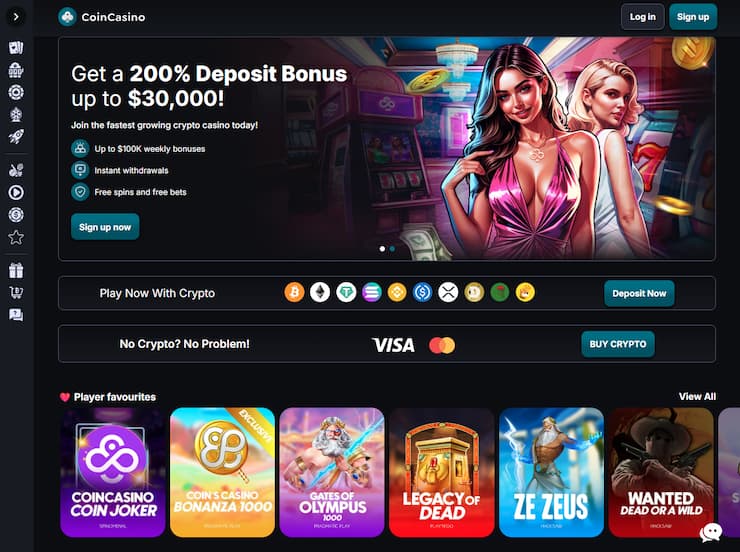Screen dimensions: 740x552
Task: Select the play circle sidebar icon
Action: (16, 192)
